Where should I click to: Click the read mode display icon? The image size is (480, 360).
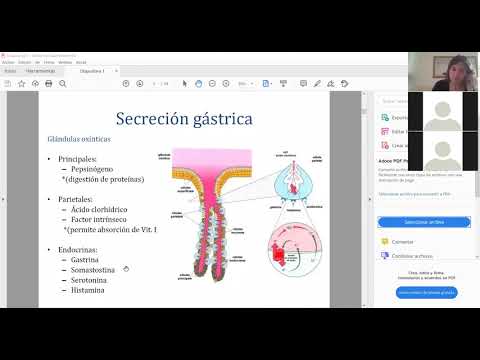(283, 84)
